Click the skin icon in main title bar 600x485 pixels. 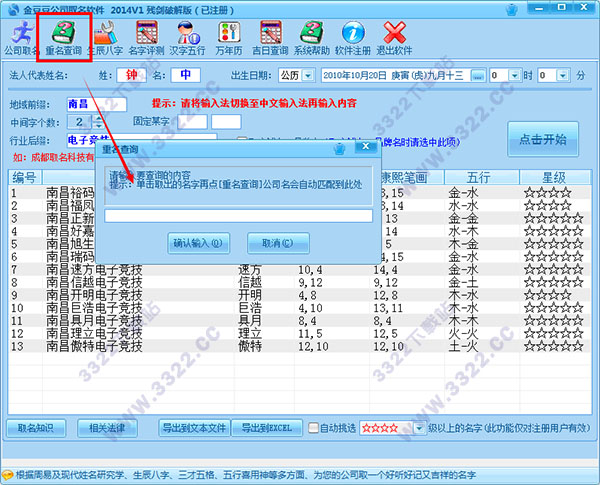click(x=512, y=10)
